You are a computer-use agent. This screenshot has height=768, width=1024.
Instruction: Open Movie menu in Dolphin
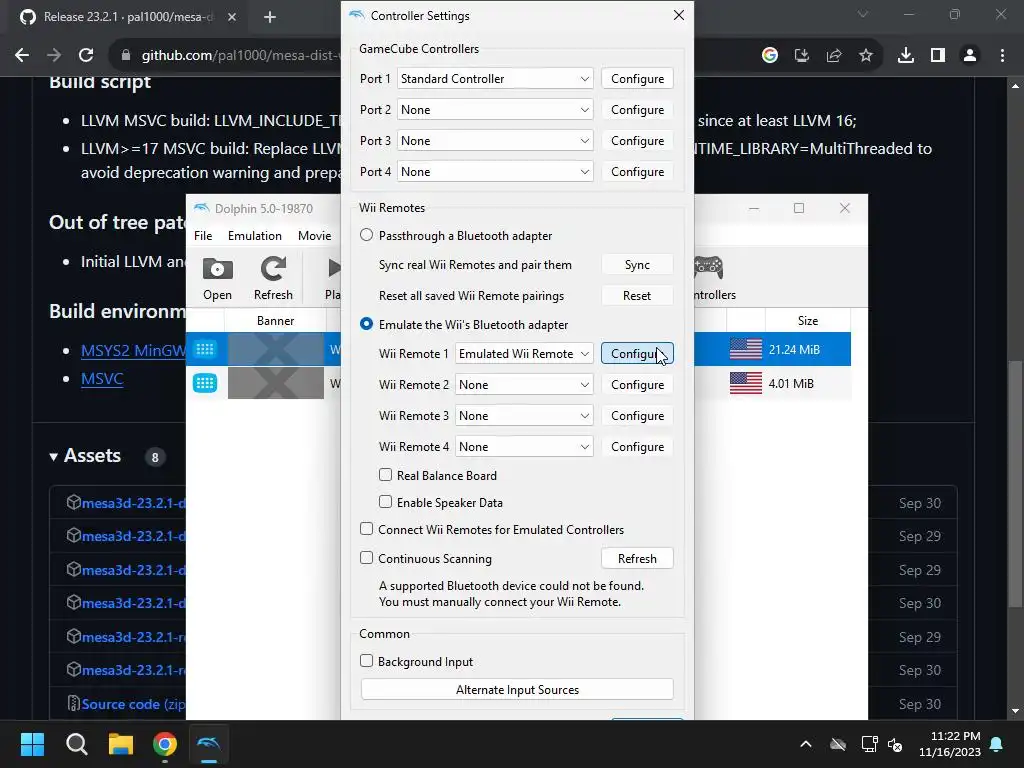[x=315, y=236]
